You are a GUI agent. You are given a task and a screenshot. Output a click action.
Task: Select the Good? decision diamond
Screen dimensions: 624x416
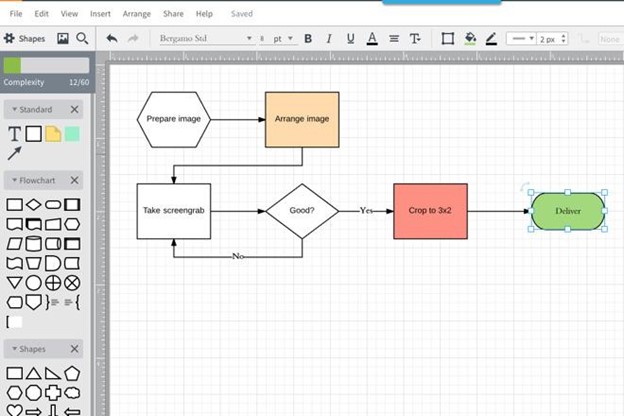[x=302, y=211]
